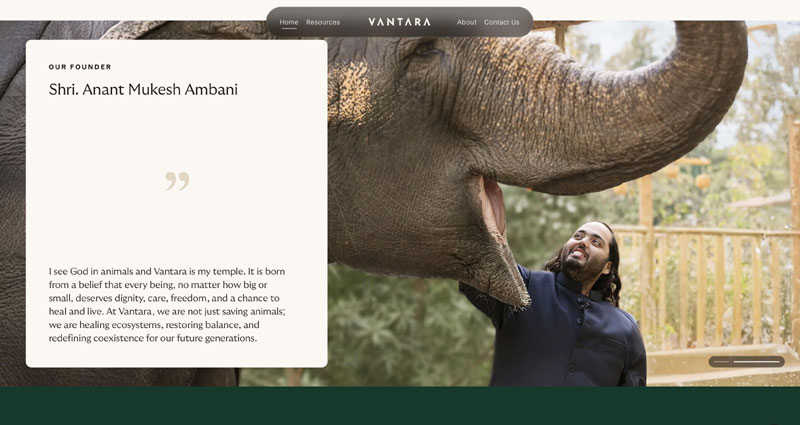Click the founder's quote paragraph text
This screenshot has height=425, width=800.
(x=167, y=305)
